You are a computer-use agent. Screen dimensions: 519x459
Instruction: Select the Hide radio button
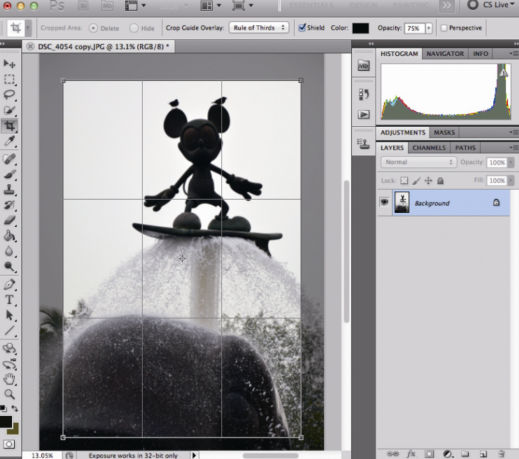134,28
